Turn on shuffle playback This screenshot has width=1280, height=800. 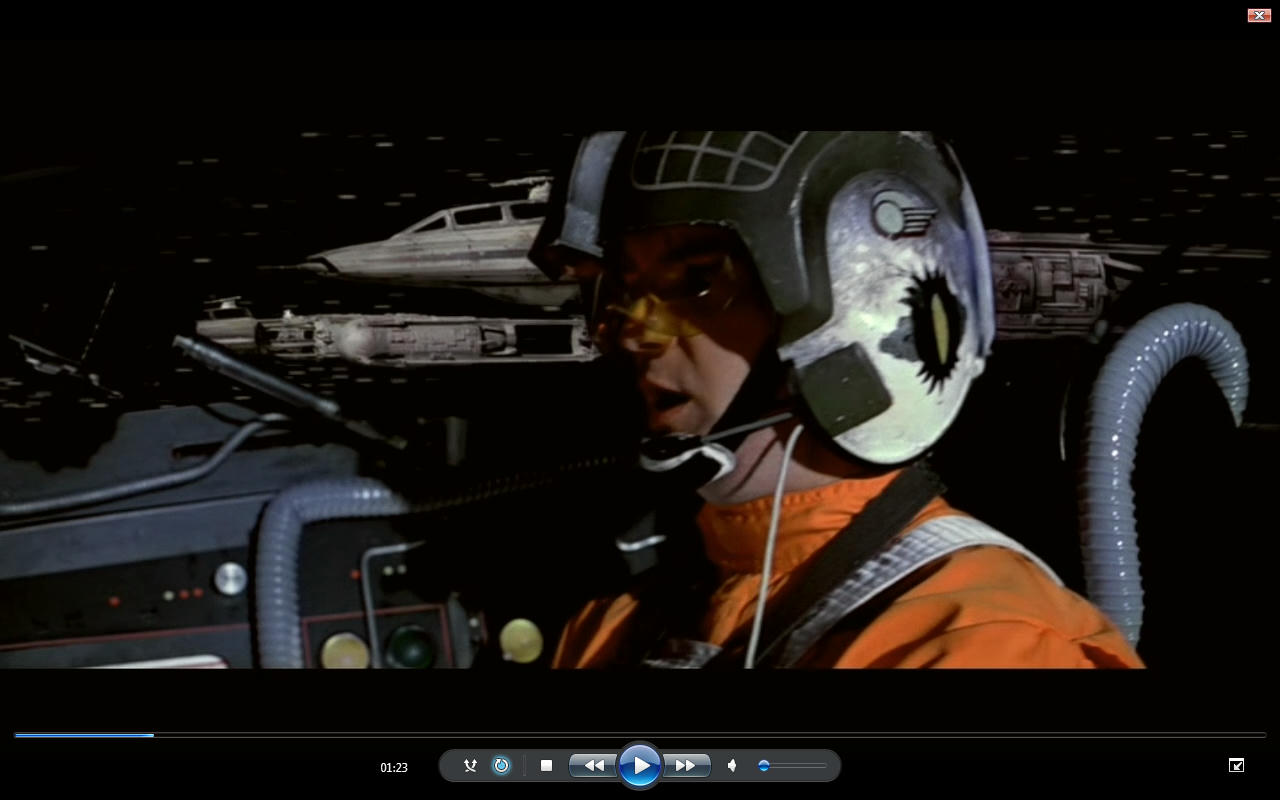(x=470, y=766)
